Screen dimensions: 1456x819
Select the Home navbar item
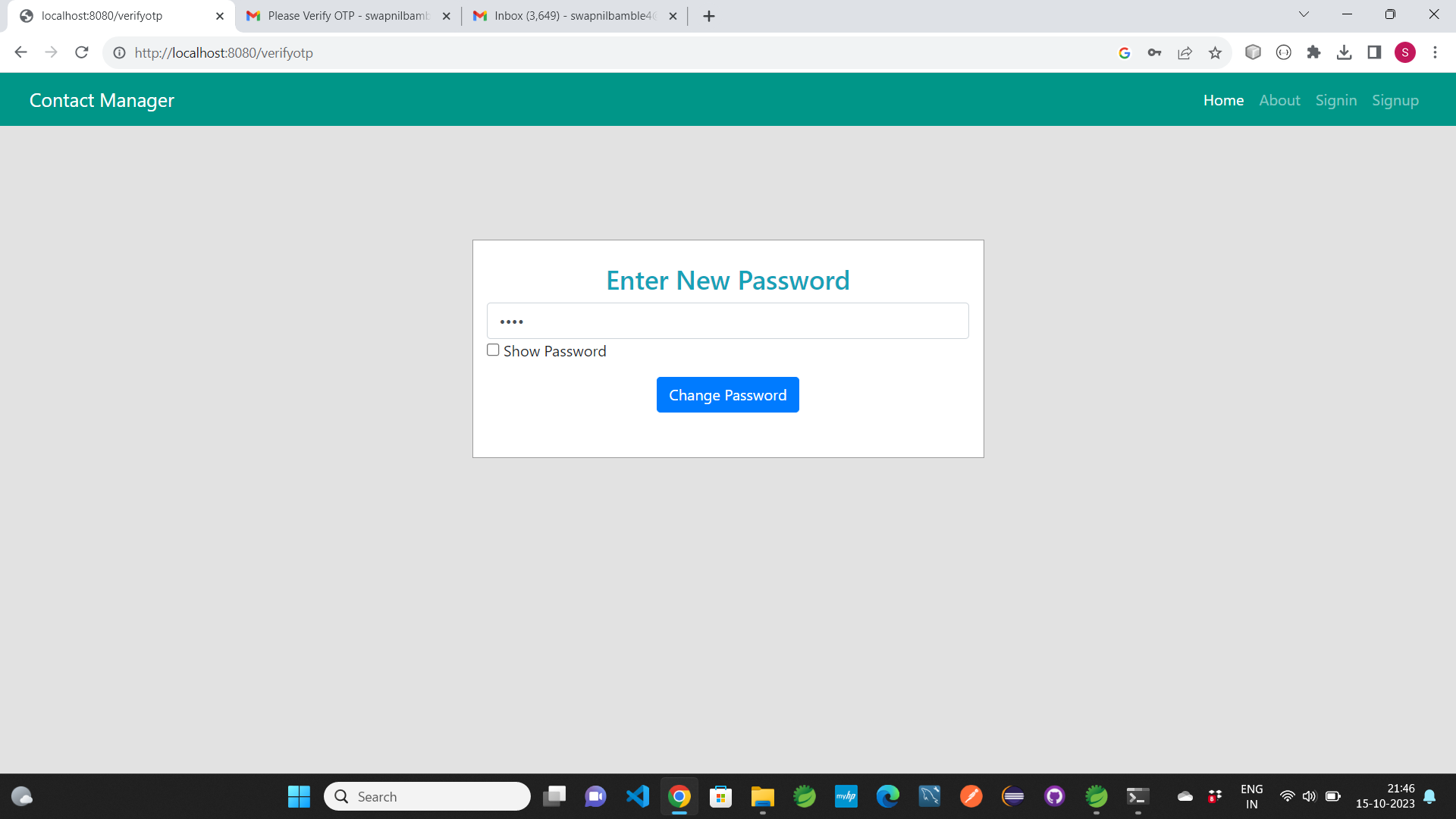tap(1223, 100)
